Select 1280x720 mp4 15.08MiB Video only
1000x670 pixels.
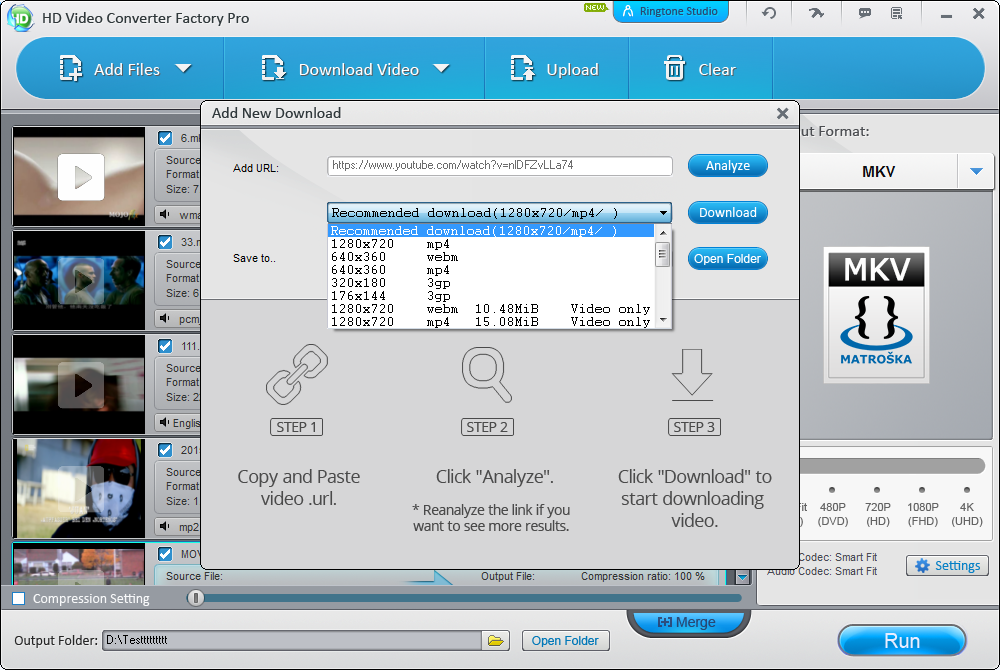click(x=491, y=322)
